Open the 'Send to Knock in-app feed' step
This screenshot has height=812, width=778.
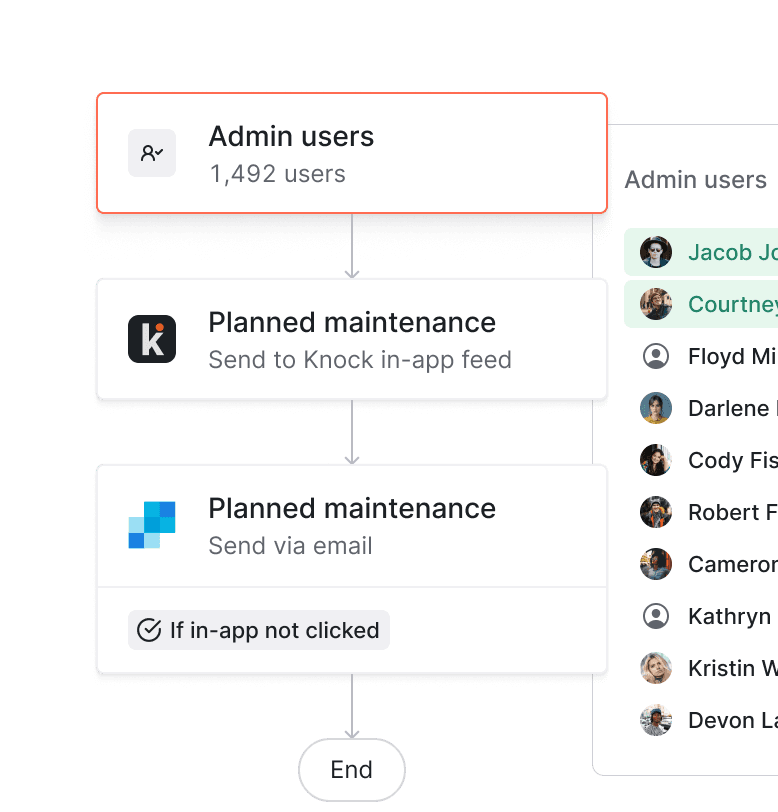pos(351,338)
